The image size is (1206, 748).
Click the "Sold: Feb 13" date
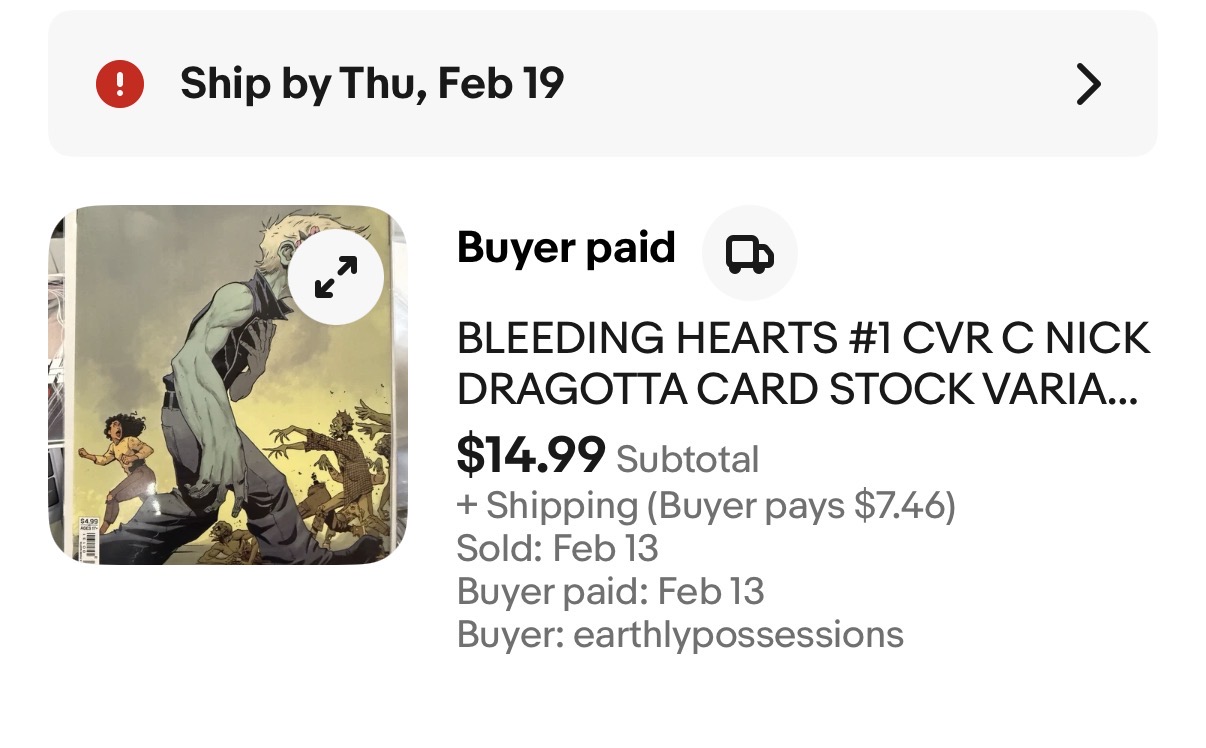[558, 548]
